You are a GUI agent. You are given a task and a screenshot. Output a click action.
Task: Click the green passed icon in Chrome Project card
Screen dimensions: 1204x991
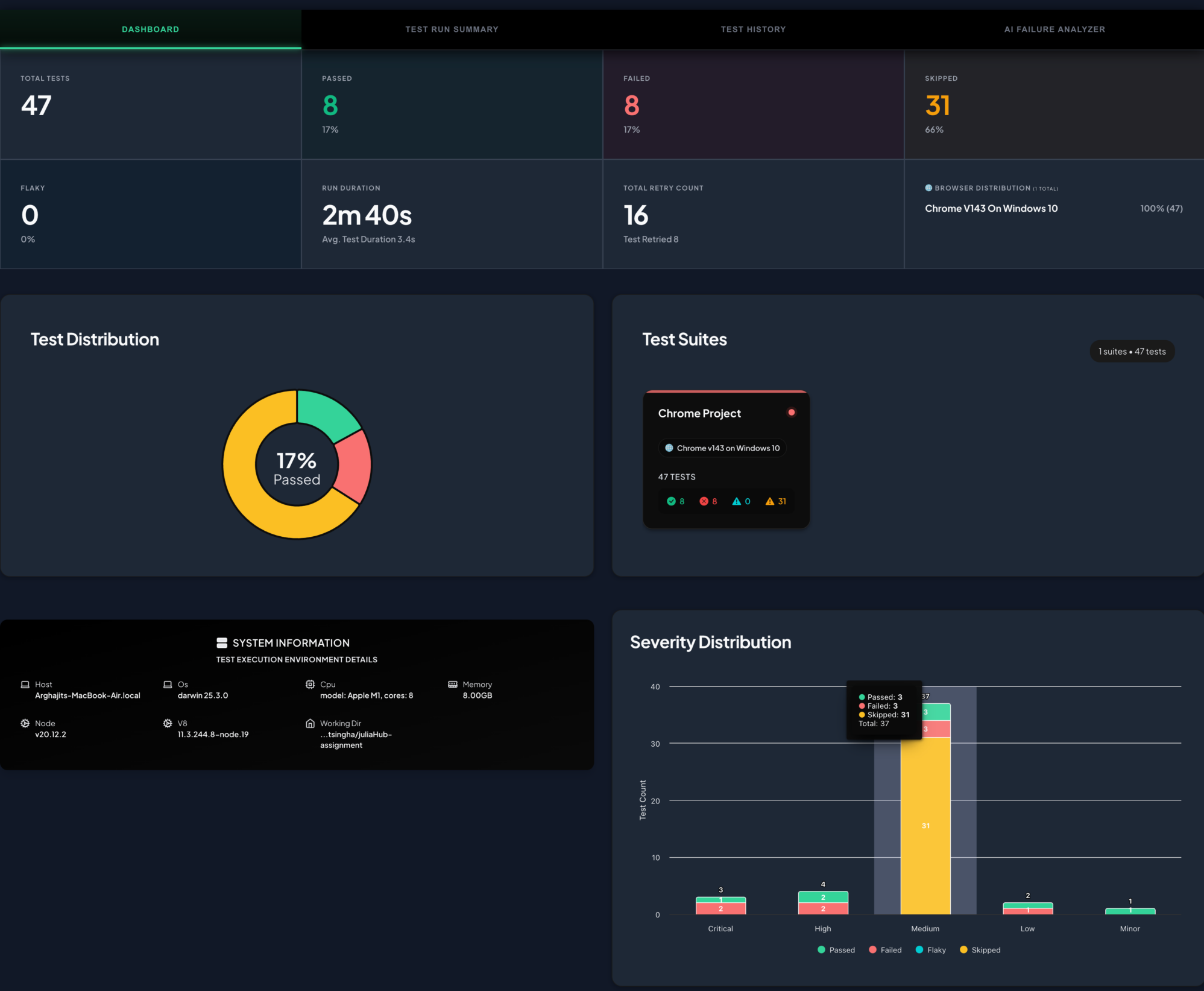click(x=671, y=501)
